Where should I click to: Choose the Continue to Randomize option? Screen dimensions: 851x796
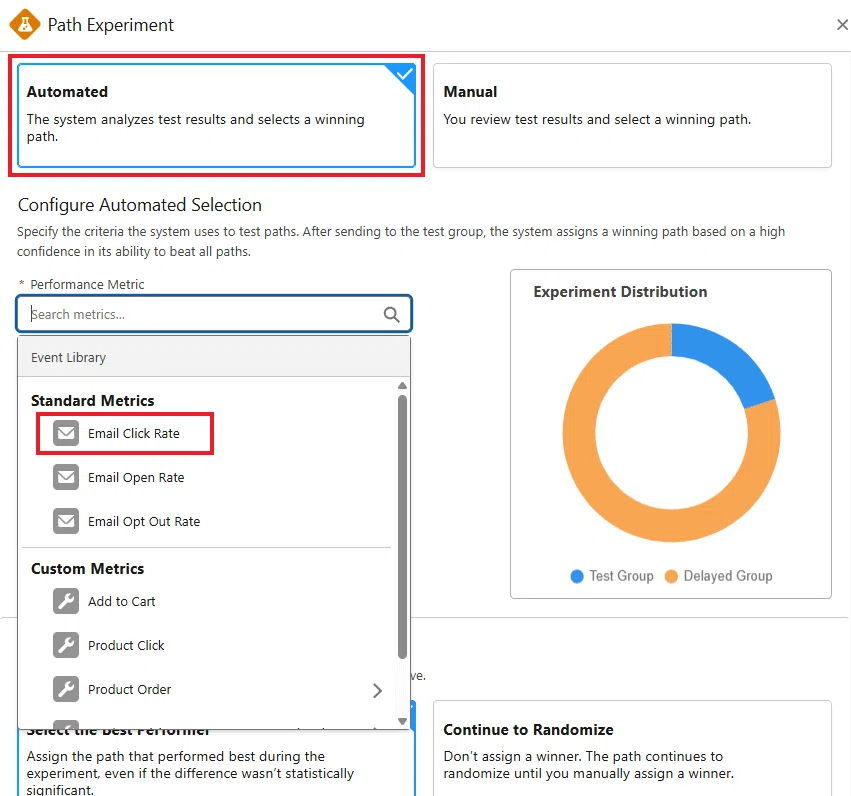pyautogui.click(x=632, y=748)
